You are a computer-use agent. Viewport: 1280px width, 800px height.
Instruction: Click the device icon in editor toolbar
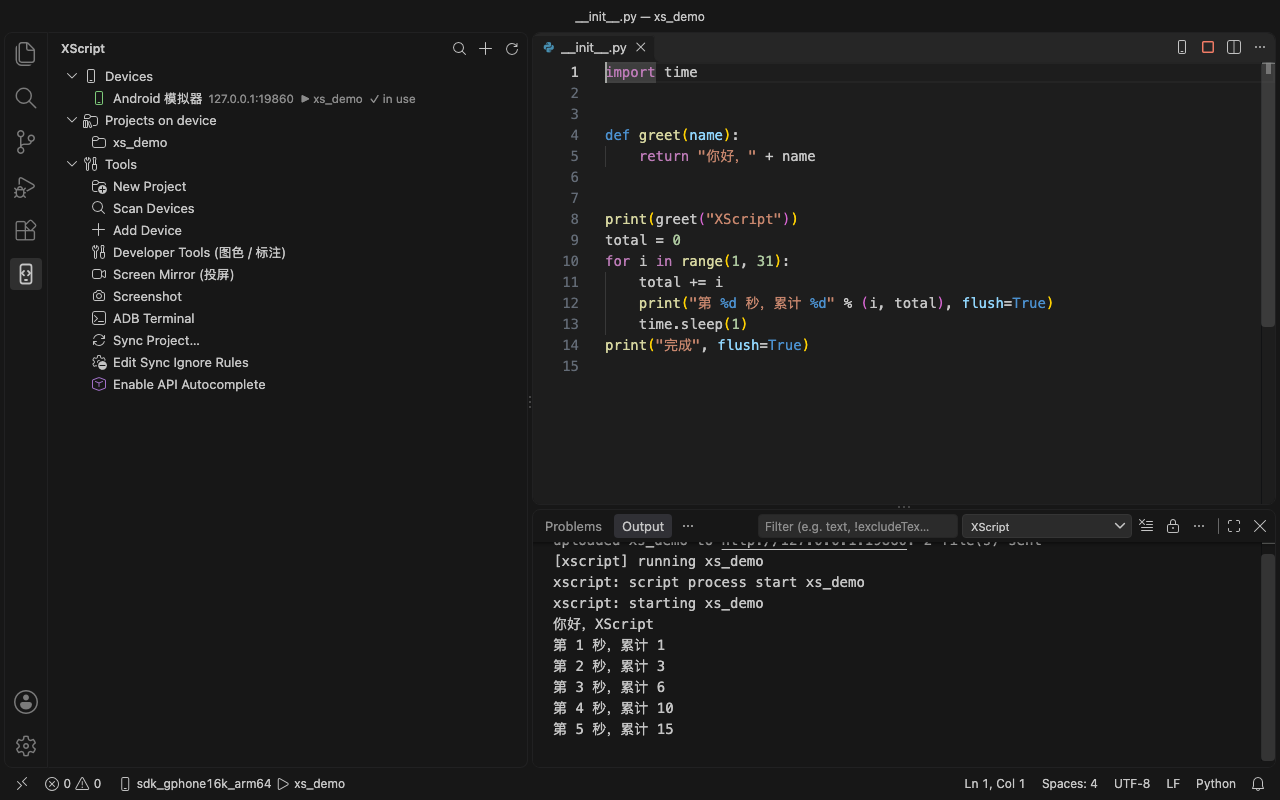[1182, 47]
